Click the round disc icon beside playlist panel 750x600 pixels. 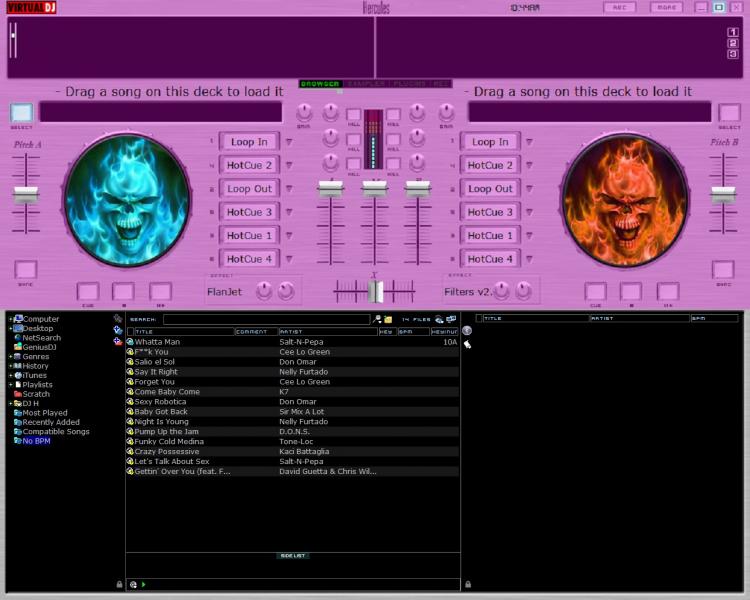point(467,330)
